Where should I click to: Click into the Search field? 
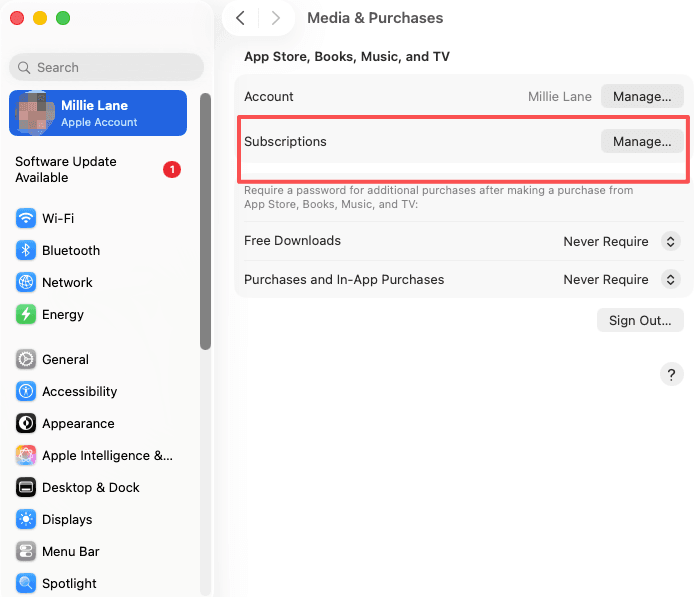tap(106, 68)
